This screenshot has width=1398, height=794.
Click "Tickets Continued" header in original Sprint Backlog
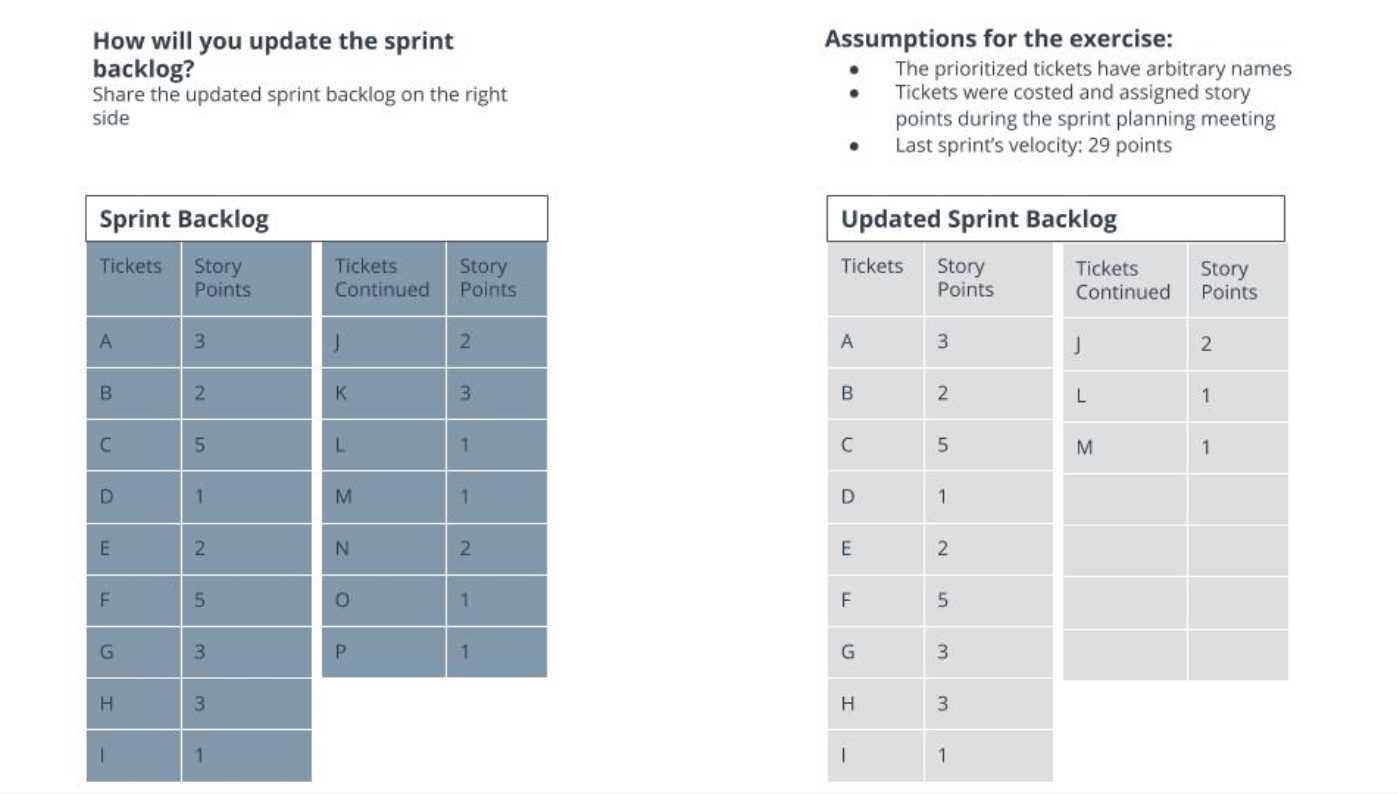(382, 278)
